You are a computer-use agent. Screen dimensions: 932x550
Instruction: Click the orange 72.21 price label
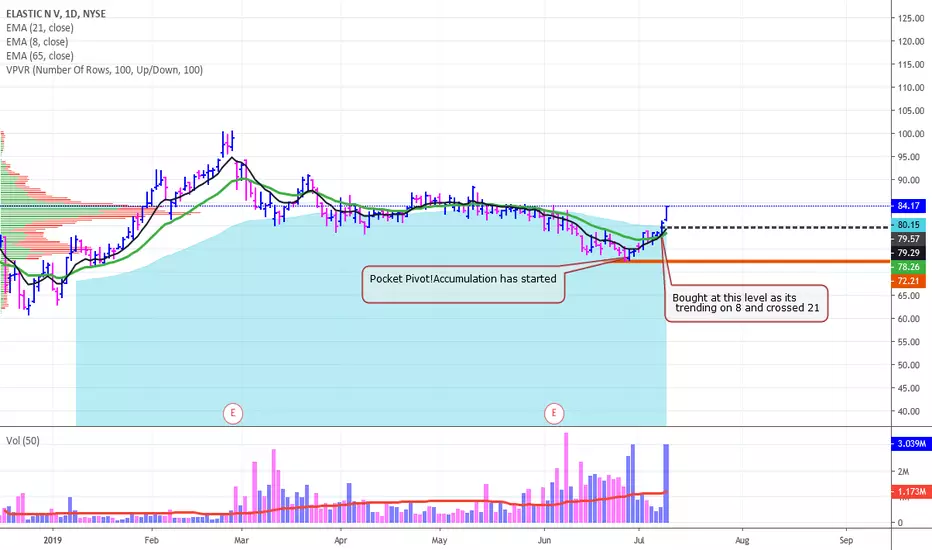tap(908, 281)
